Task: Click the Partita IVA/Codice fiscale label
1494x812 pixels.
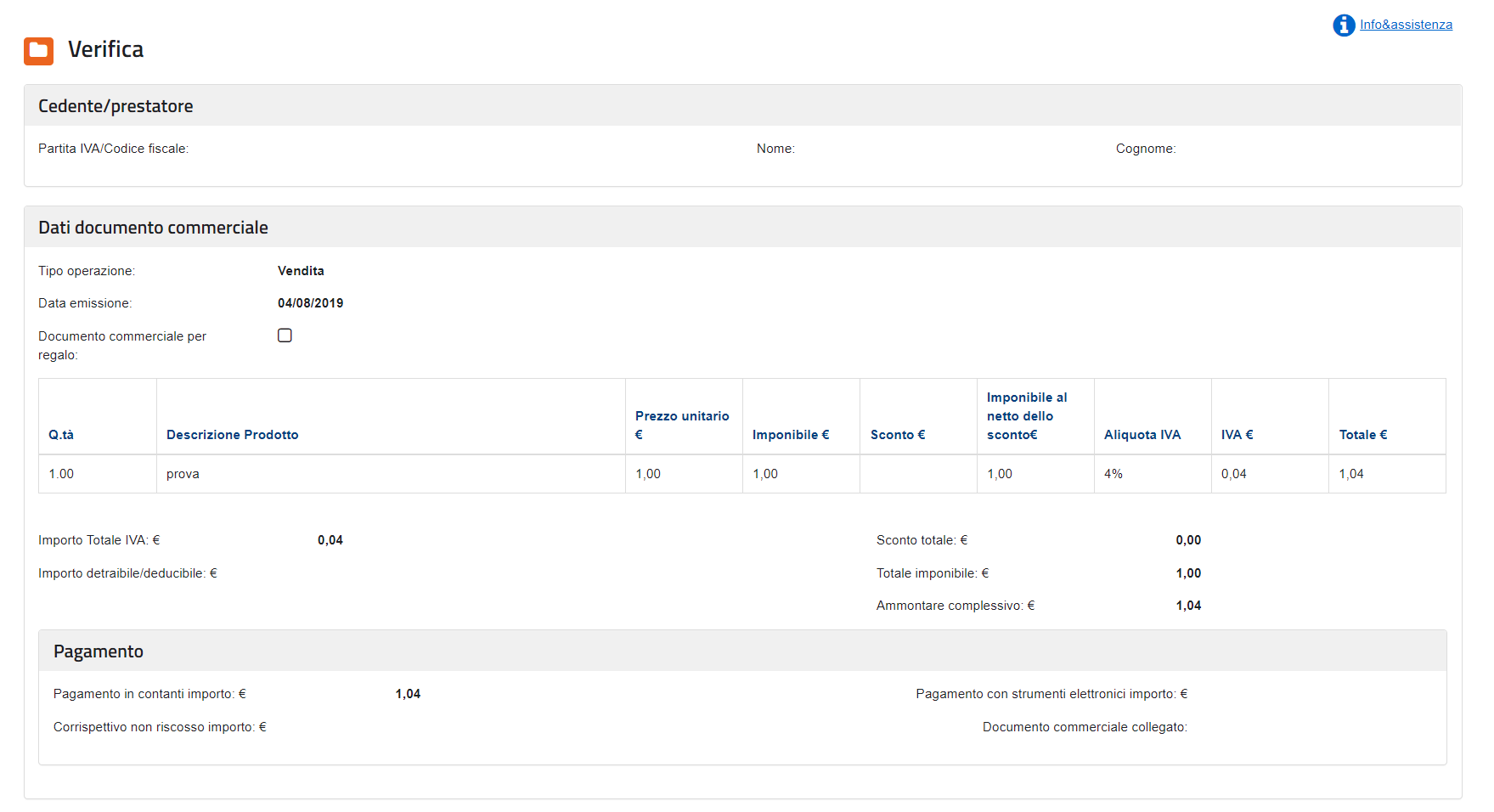Action: [x=113, y=149]
